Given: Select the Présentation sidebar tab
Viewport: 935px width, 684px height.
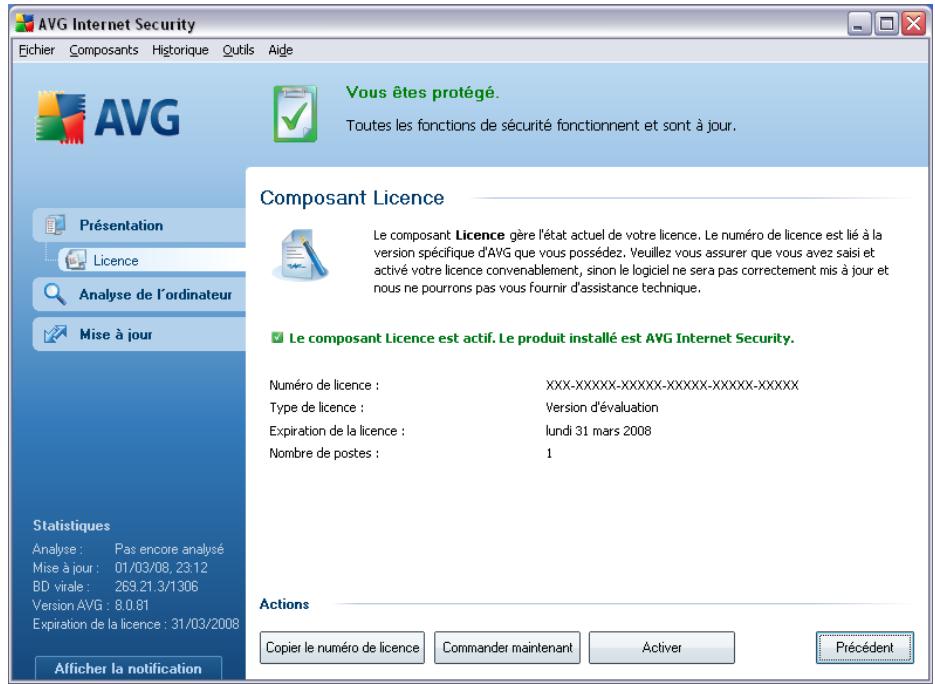Looking at the screenshot, I should (140, 225).
